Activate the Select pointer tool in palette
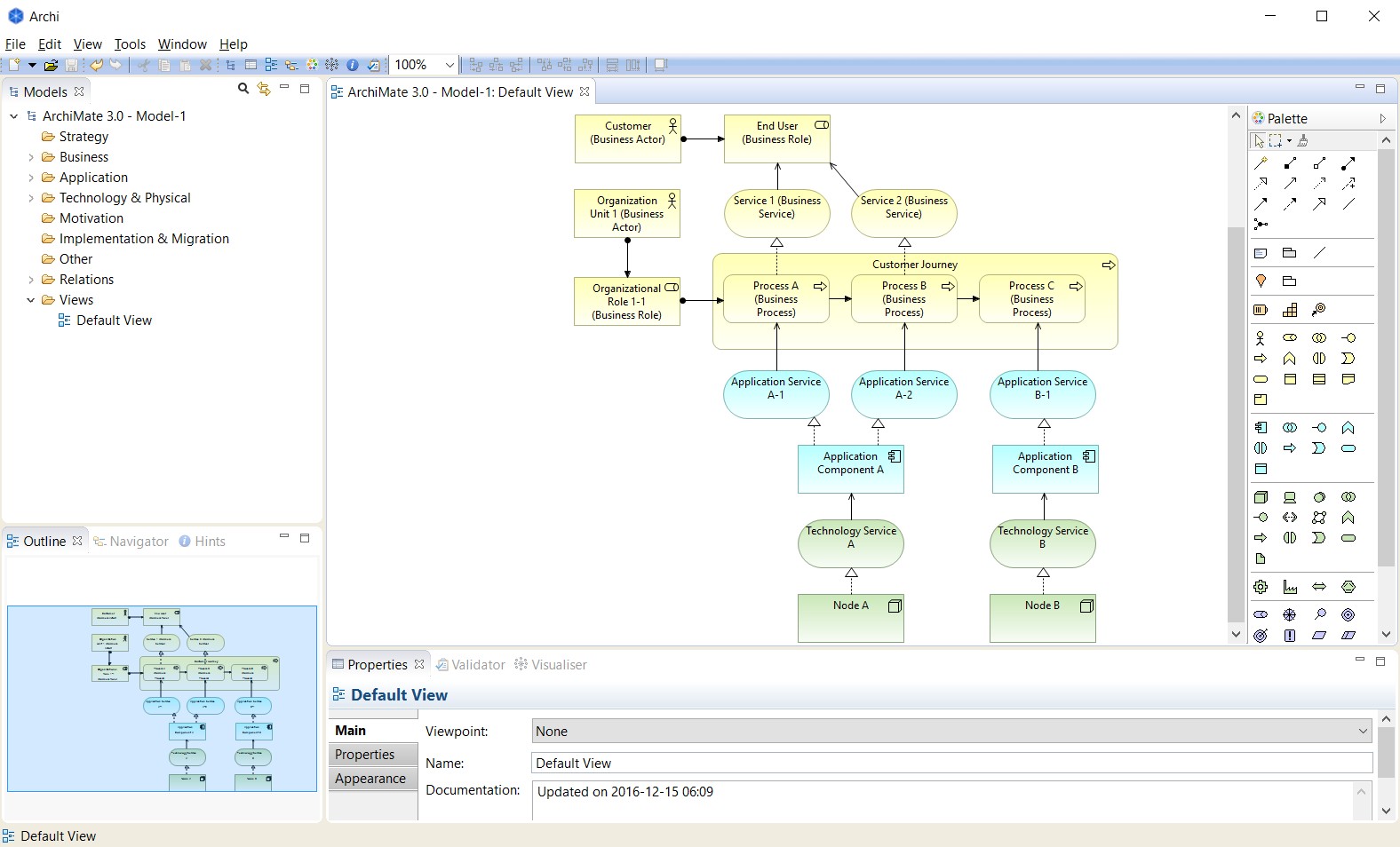Viewport: 1400px width, 847px height. [1259, 140]
